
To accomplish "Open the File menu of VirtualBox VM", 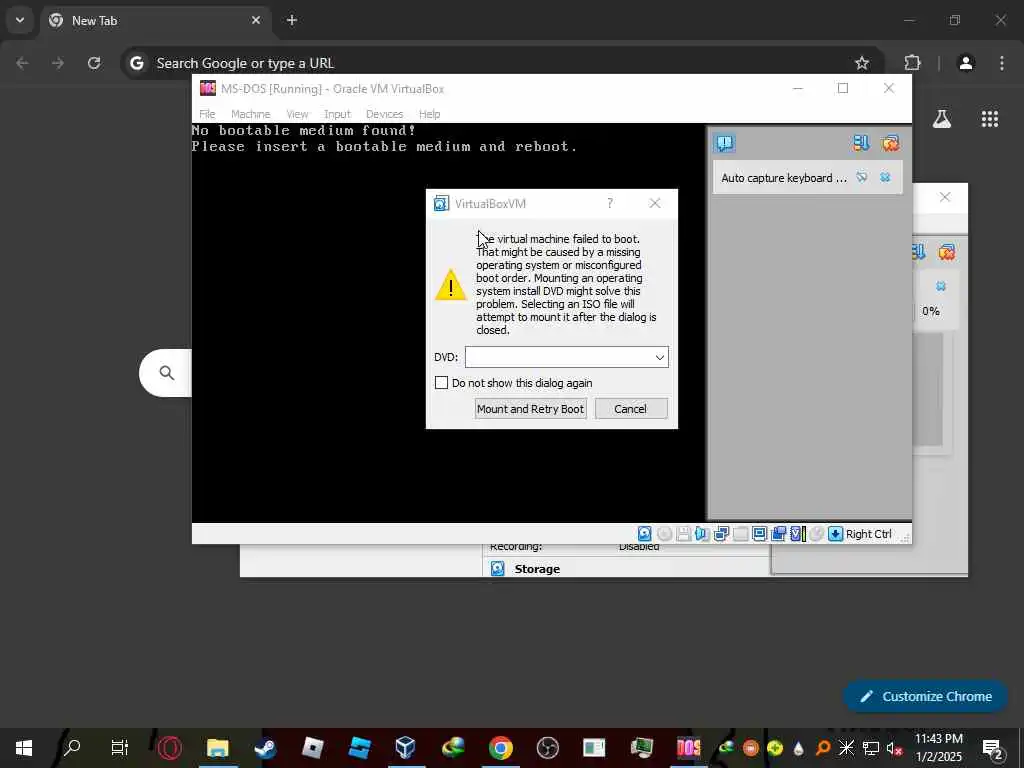I will coord(207,114).
